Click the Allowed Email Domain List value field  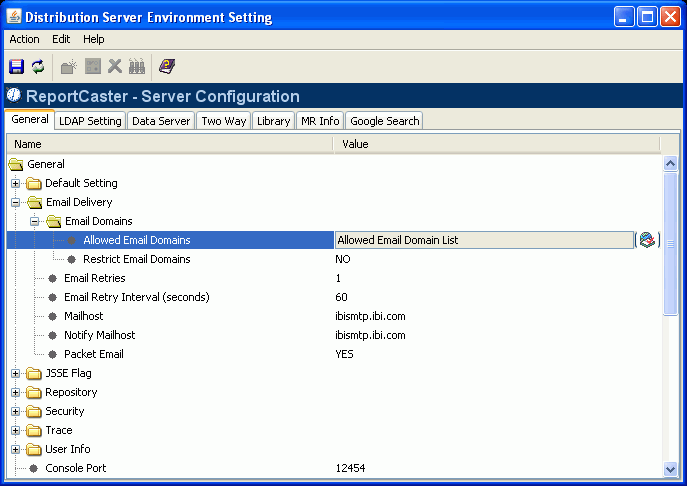485,240
